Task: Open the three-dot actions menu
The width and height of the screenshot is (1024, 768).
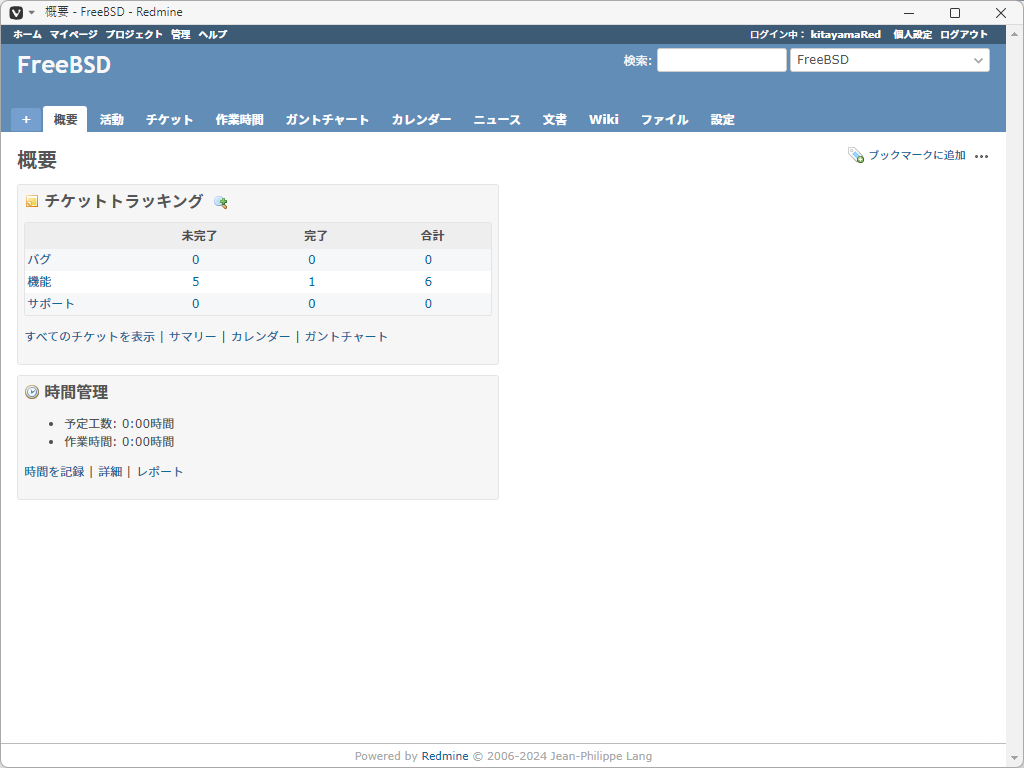Action: point(981,156)
